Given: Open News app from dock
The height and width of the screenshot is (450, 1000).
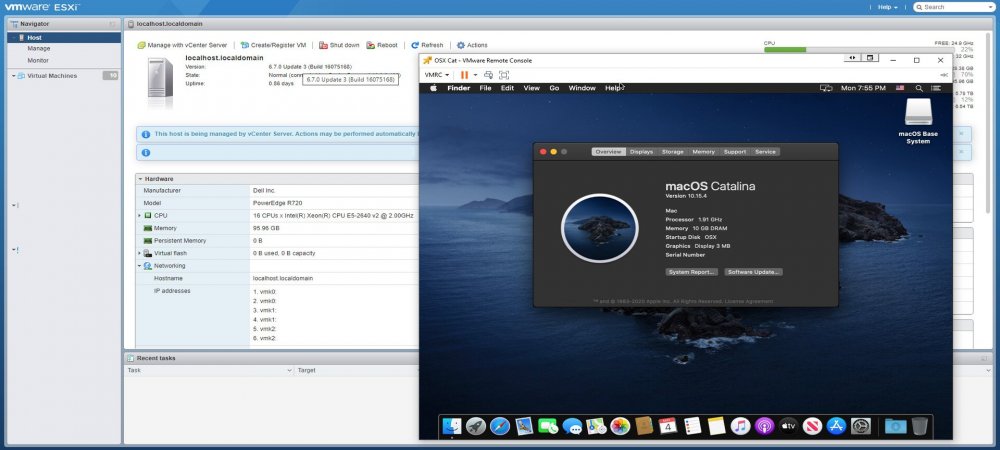Looking at the screenshot, I should click(812, 426).
